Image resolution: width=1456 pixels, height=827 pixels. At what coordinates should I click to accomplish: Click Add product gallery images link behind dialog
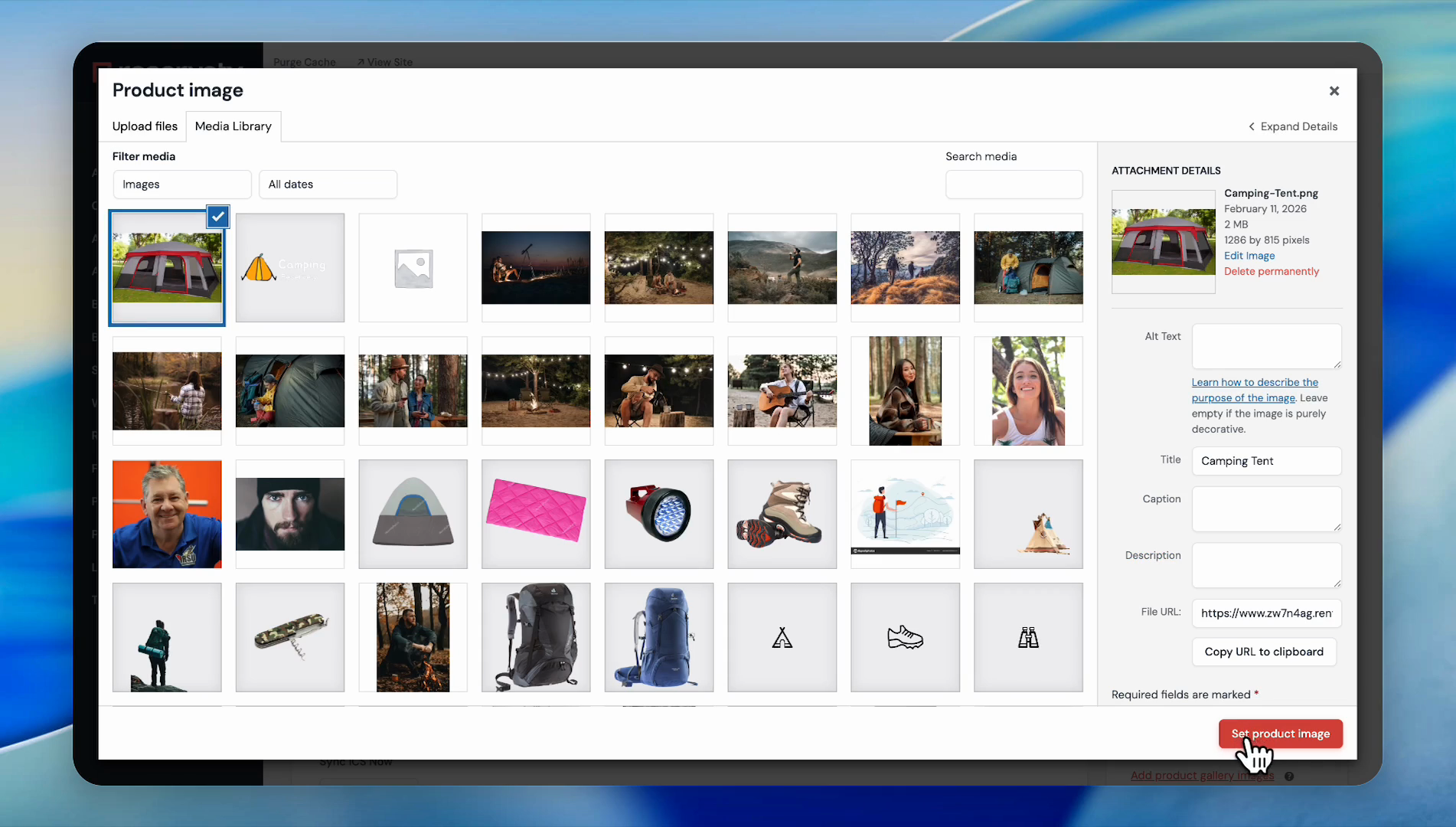[1202, 776]
